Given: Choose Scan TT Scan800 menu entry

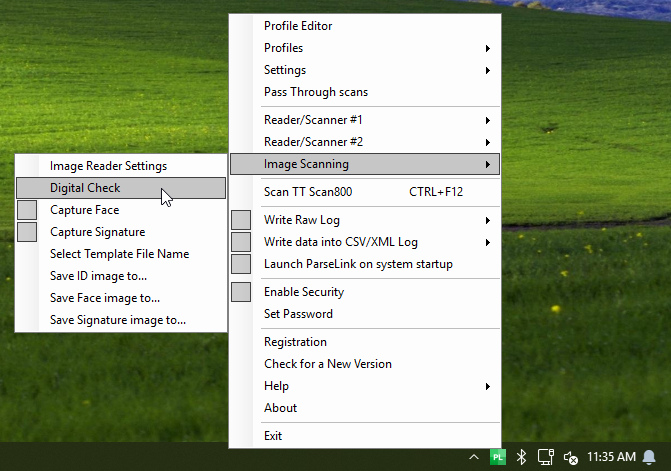Looking at the screenshot, I should point(365,192).
